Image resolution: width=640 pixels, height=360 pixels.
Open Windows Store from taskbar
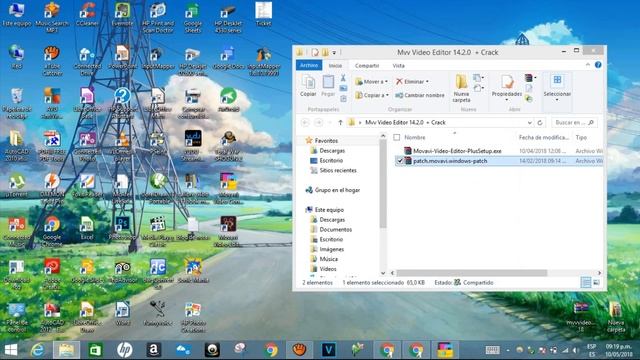(x=96, y=350)
